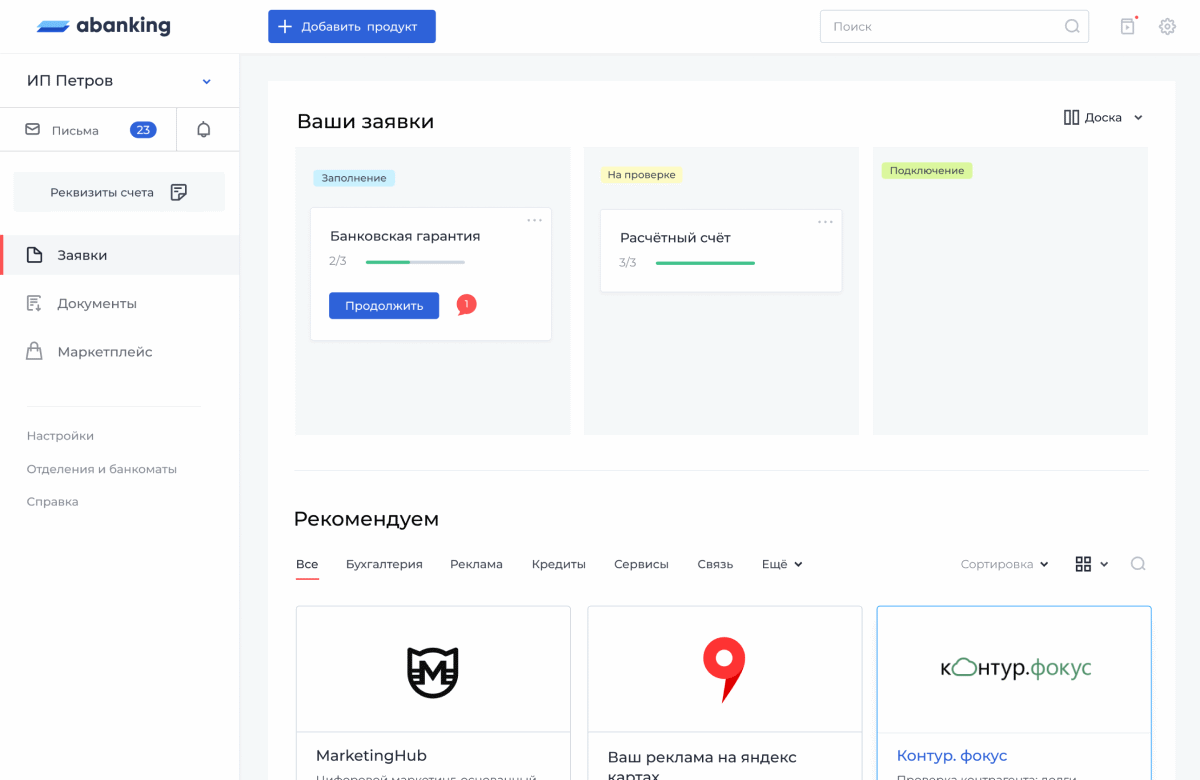Viewport: 1200px width, 780px height.
Task: Click the magnifier icon in search field
Action: tap(1072, 27)
